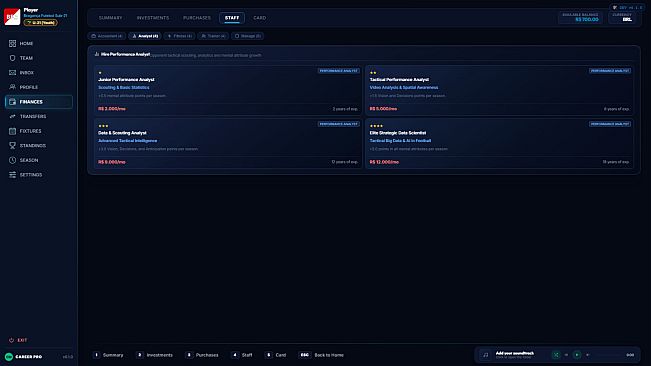Click Advanced Tactical Intelligence specialty
The height and width of the screenshot is (366, 651).
127,141
